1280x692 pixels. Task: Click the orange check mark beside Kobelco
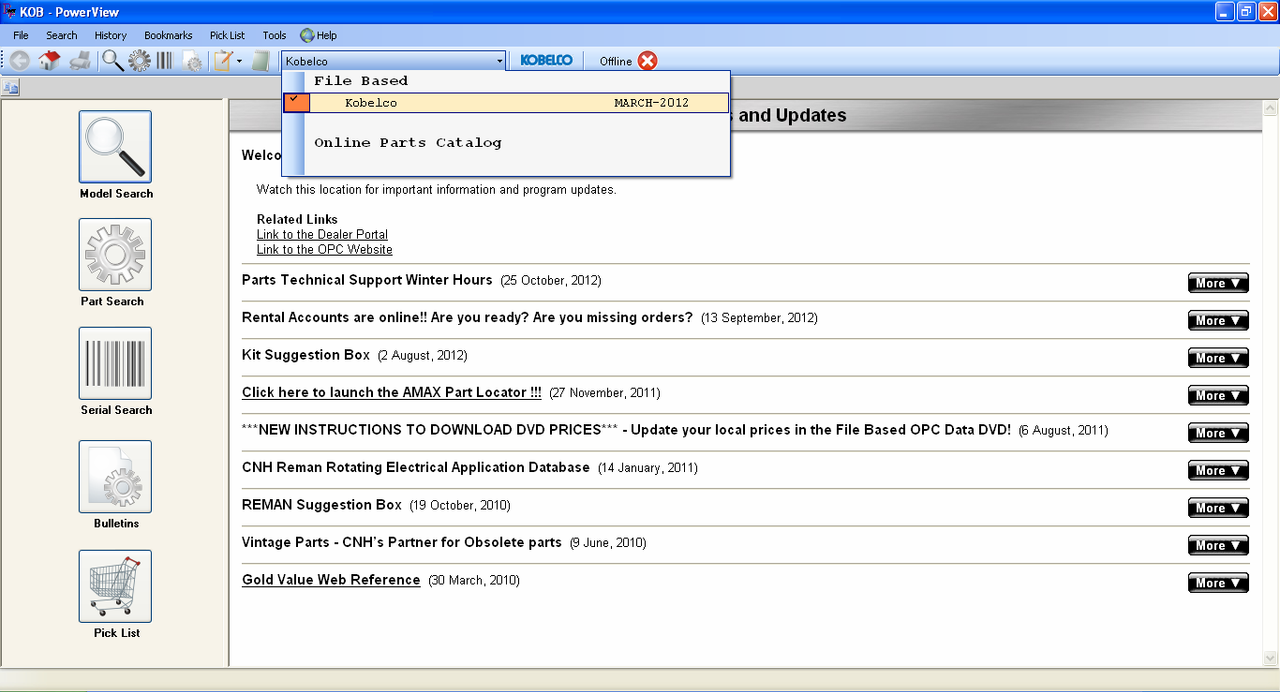tap(297, 103)
